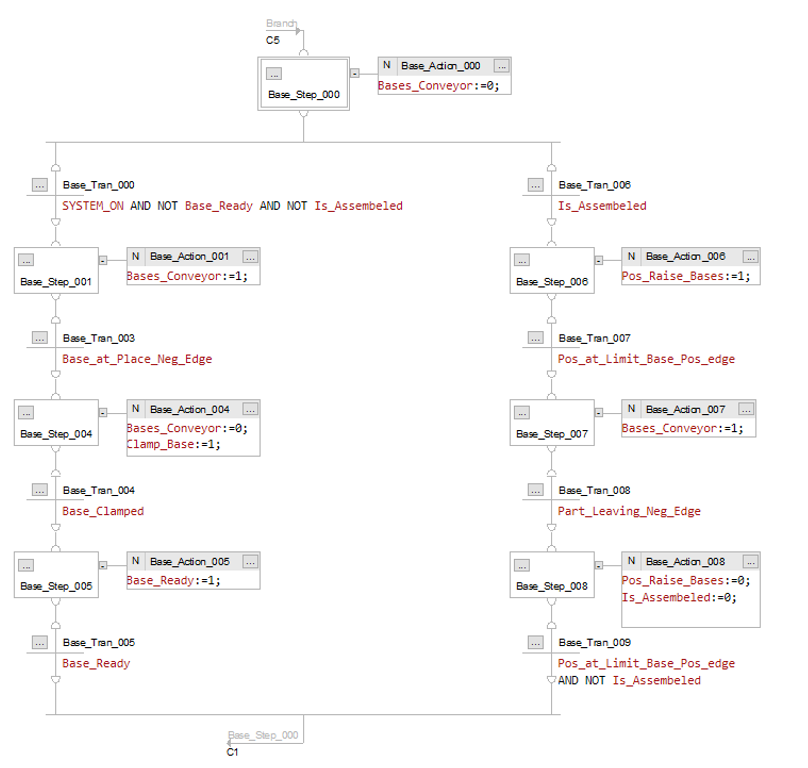Collapse action box attached to Base_Step_005
808x768 pixels.
point(103,565)
